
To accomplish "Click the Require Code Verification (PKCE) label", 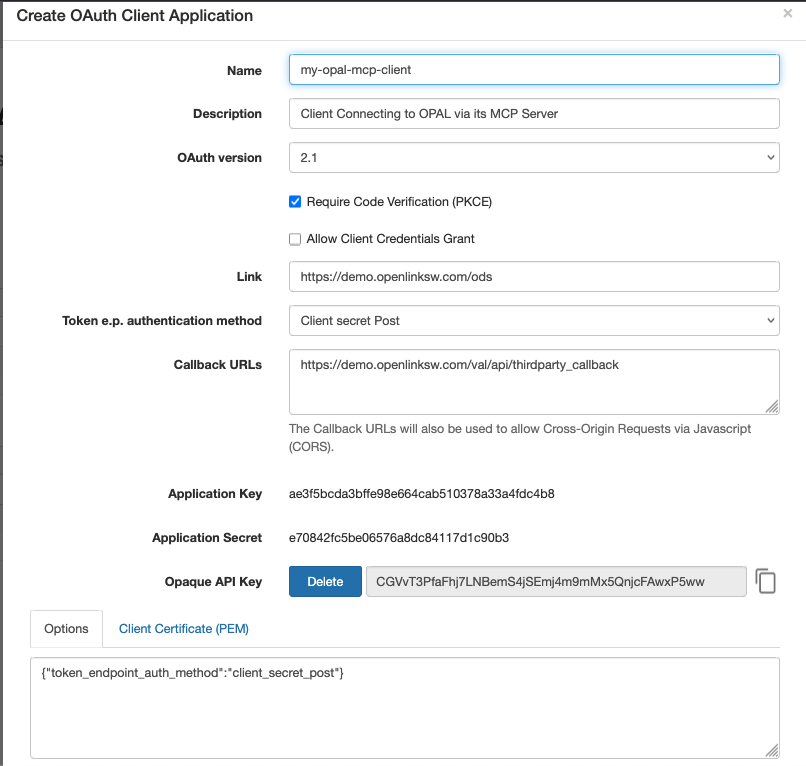I will click(399, 202).
